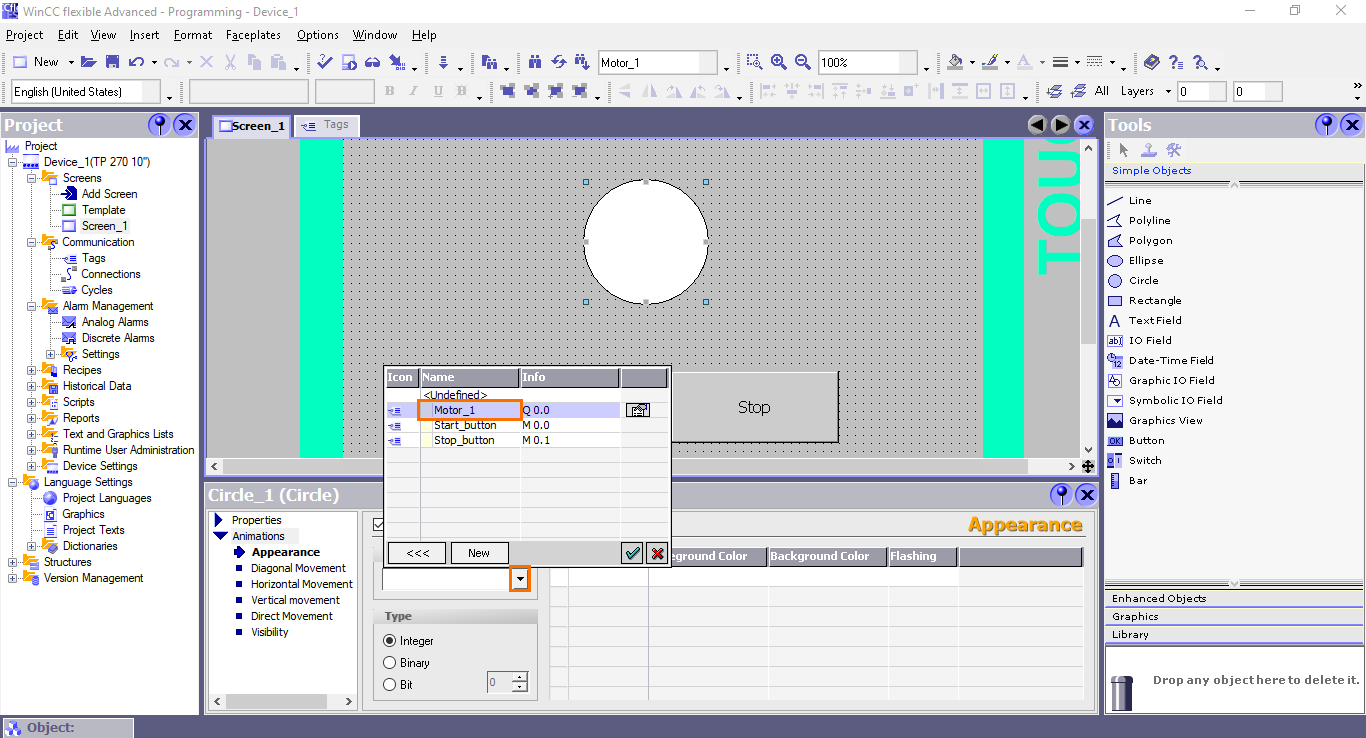Click the Open project folder icon
The image size is (1366, 738).
89,62
